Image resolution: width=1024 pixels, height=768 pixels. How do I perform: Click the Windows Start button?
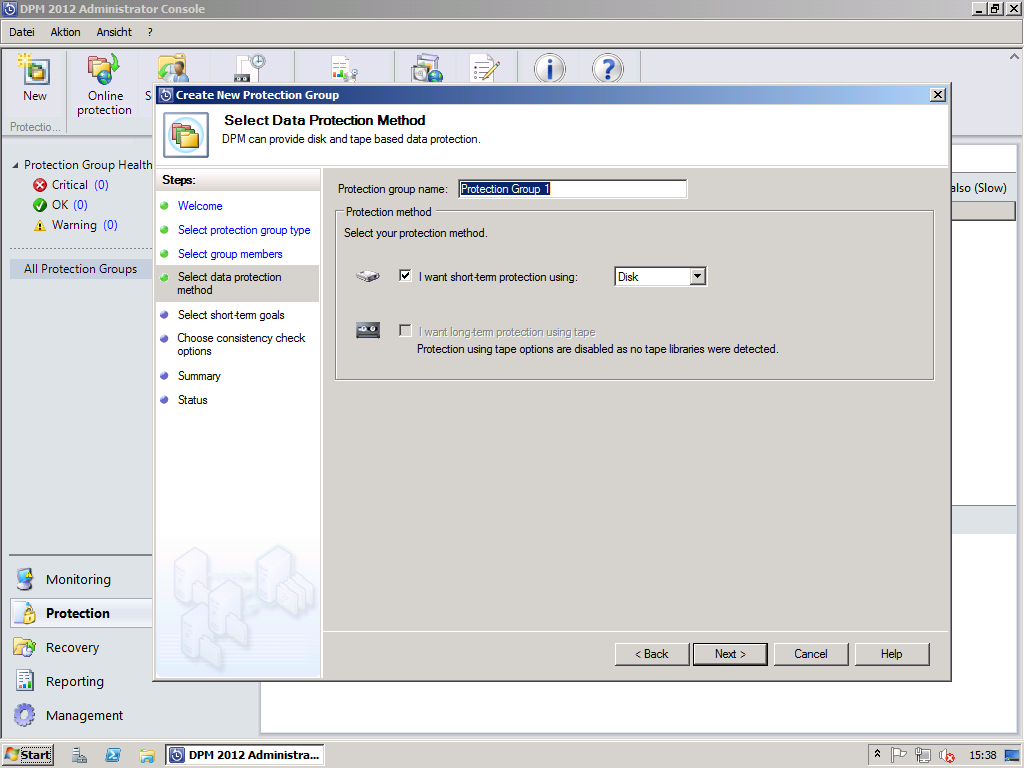click(28, 755)
